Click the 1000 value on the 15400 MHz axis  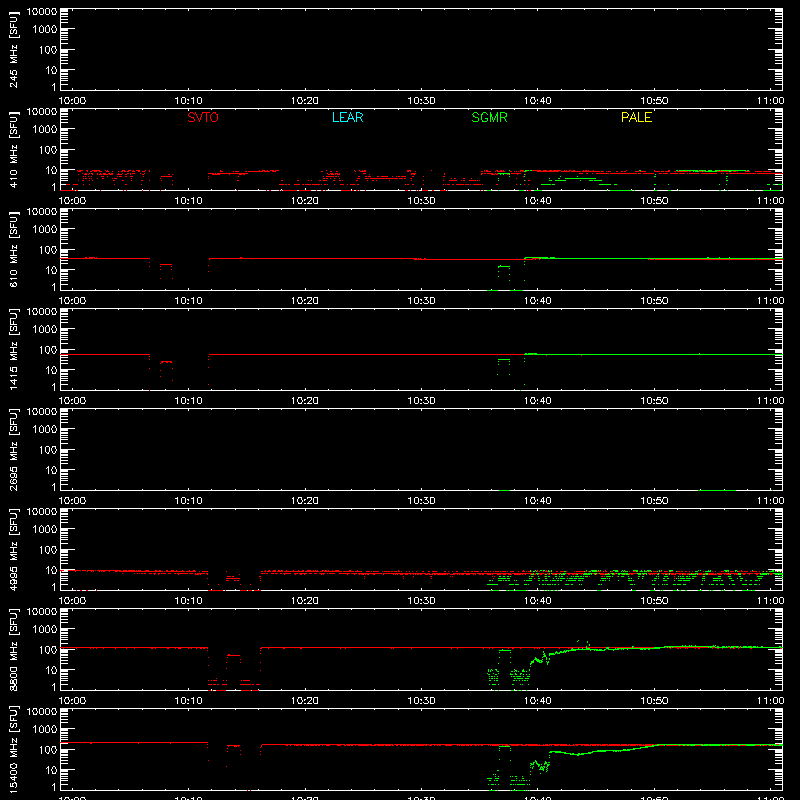[45, 730]
